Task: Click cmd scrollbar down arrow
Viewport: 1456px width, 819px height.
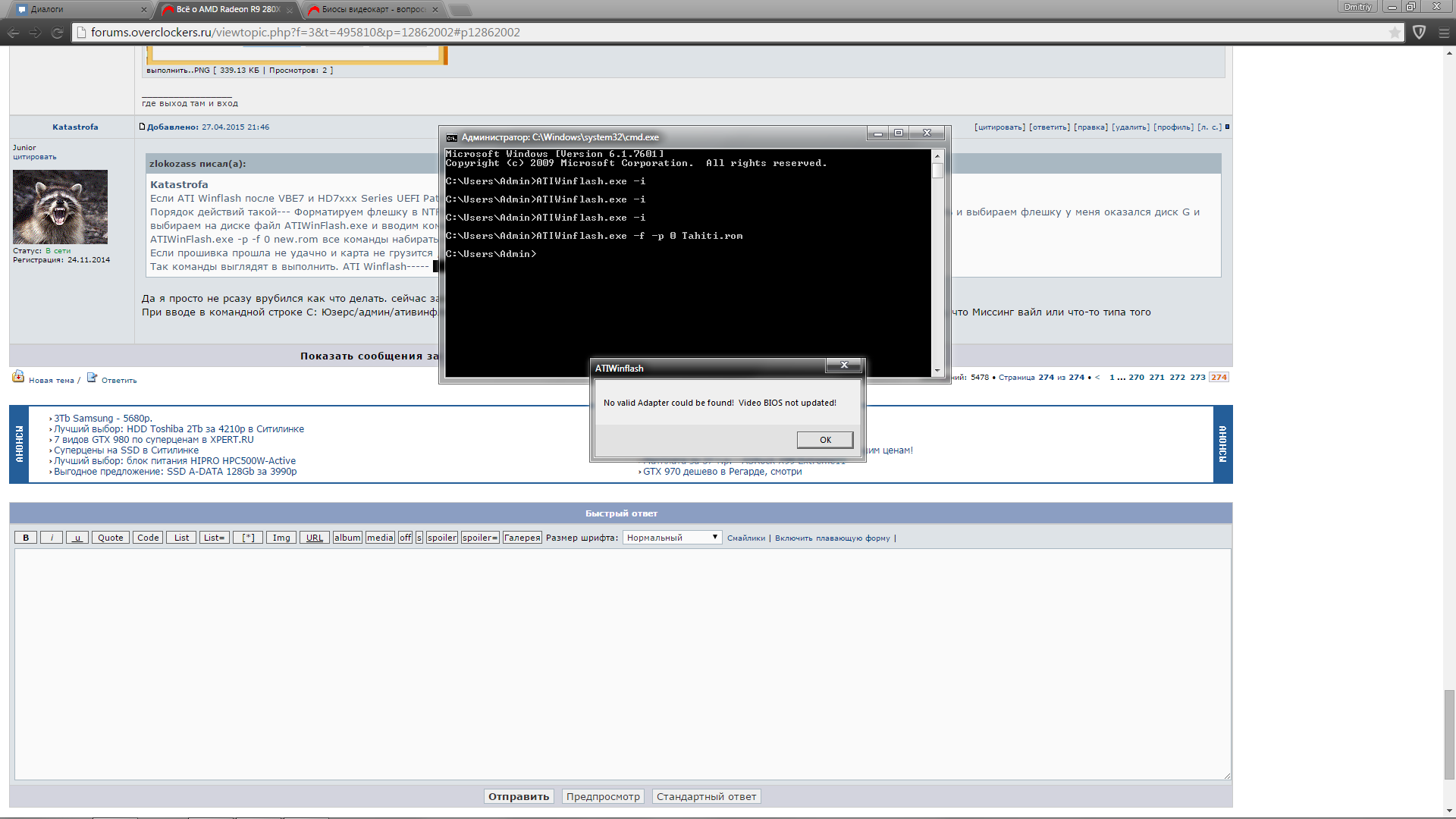Action: pos(937,371)
